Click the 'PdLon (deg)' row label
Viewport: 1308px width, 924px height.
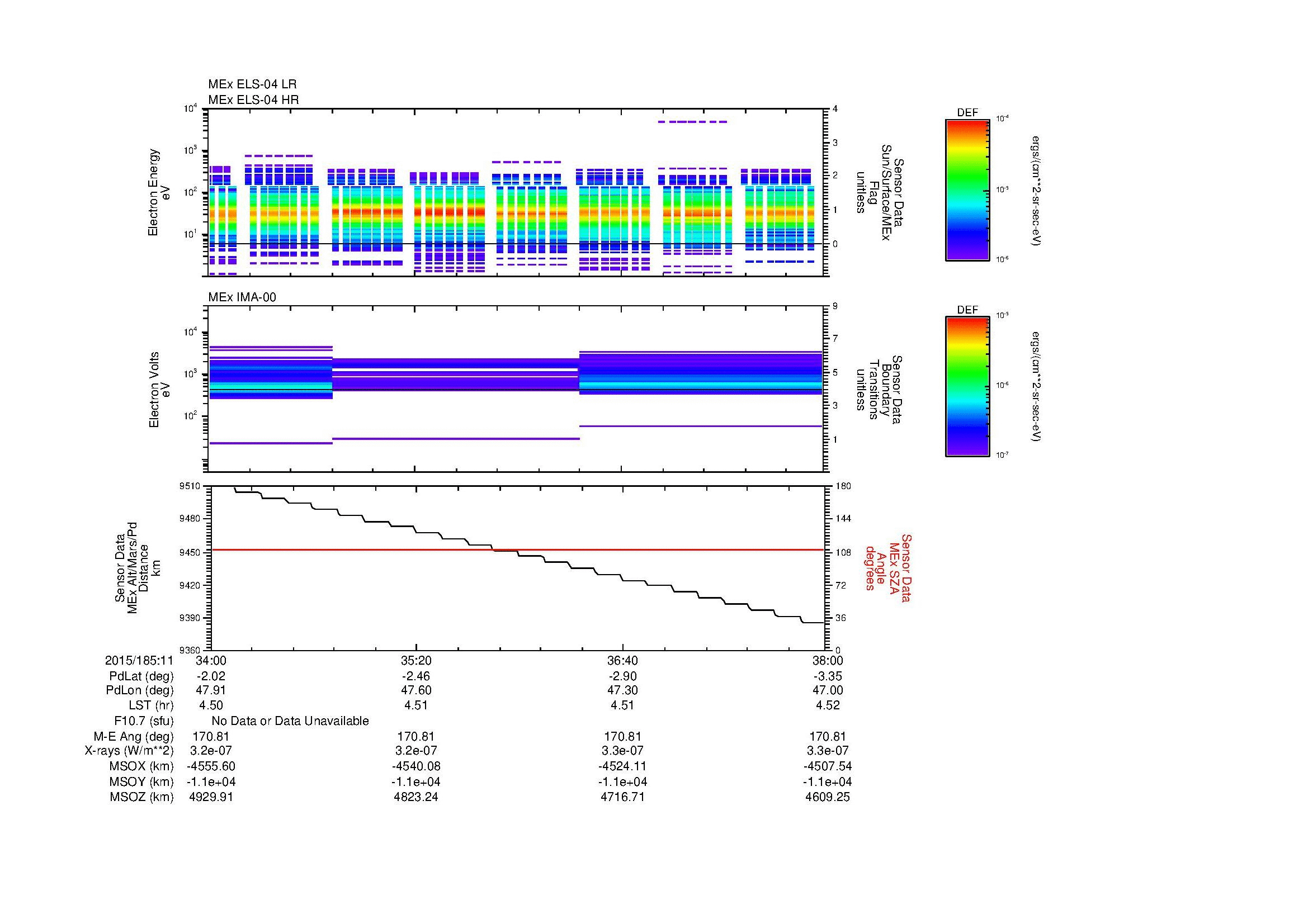click(x=140, y=690)
